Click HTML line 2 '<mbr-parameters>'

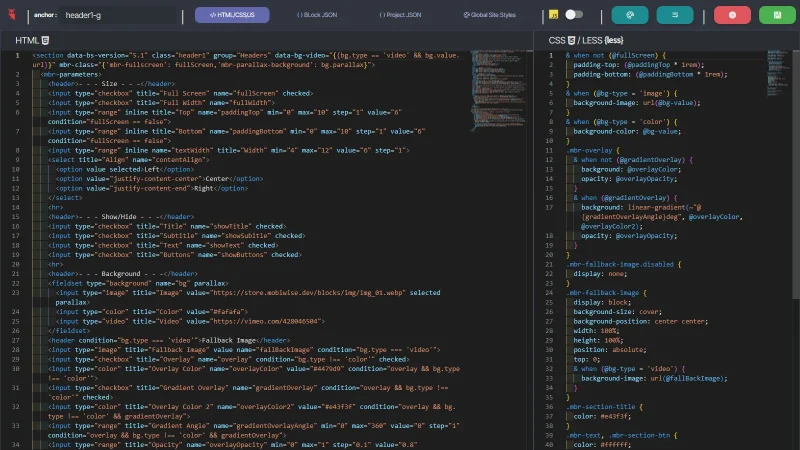coord(71,74)
